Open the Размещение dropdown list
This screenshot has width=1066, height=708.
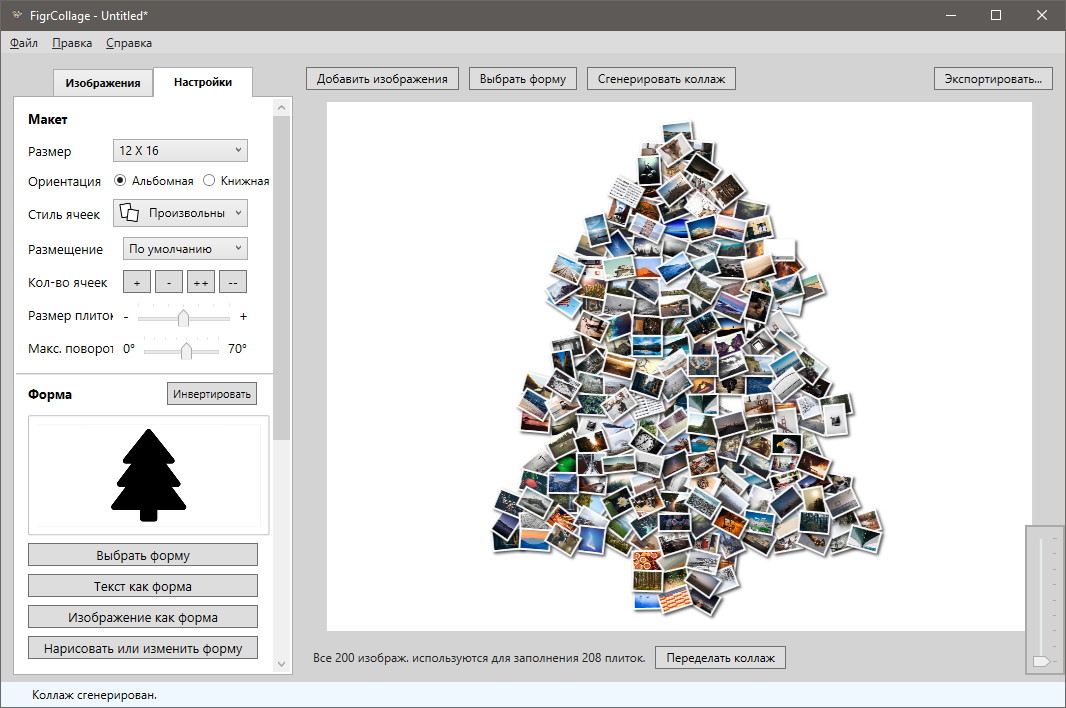(185, 249)
